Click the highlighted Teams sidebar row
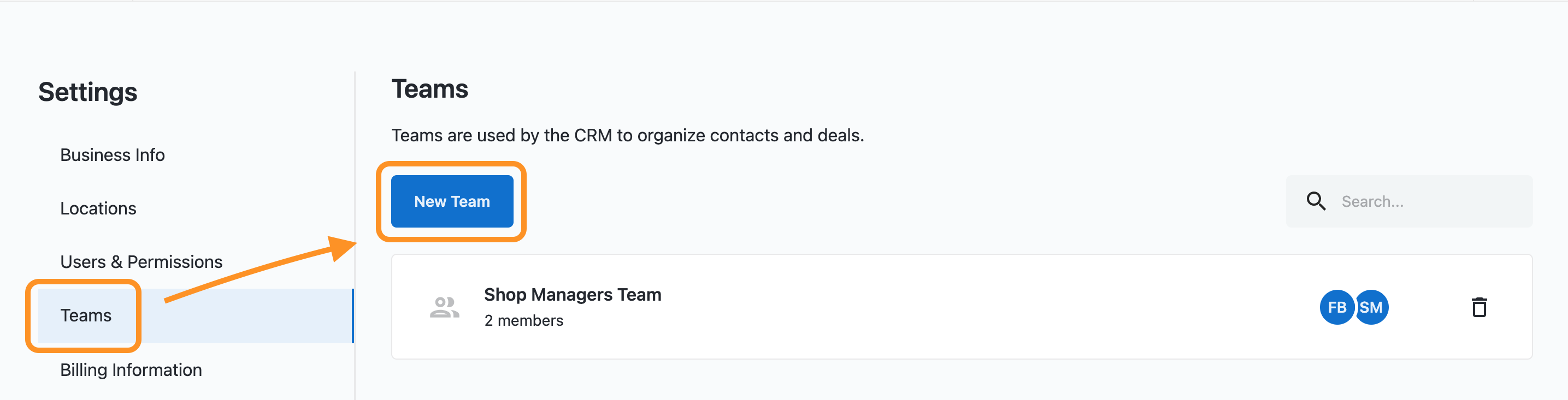This screenshot has width=1568, height=400. (196, 315)
